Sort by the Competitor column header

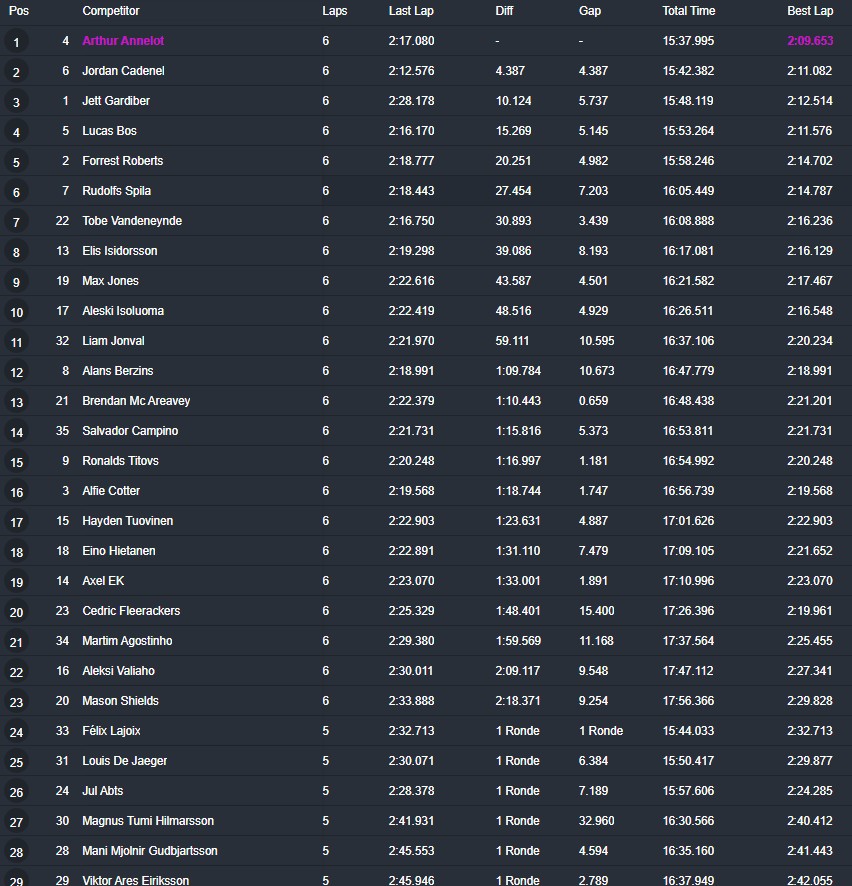pos(111,11)
